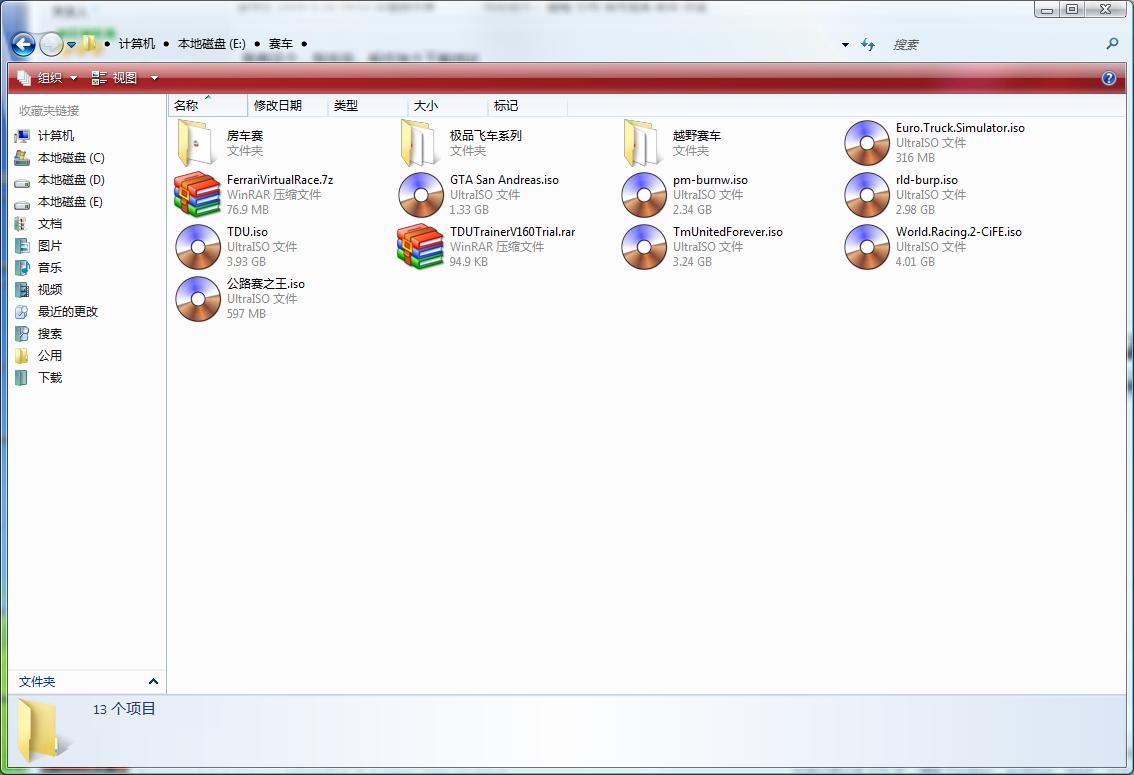Select the World.Racing.2-CiFE.iso disc icon

(x=867, y=247)
